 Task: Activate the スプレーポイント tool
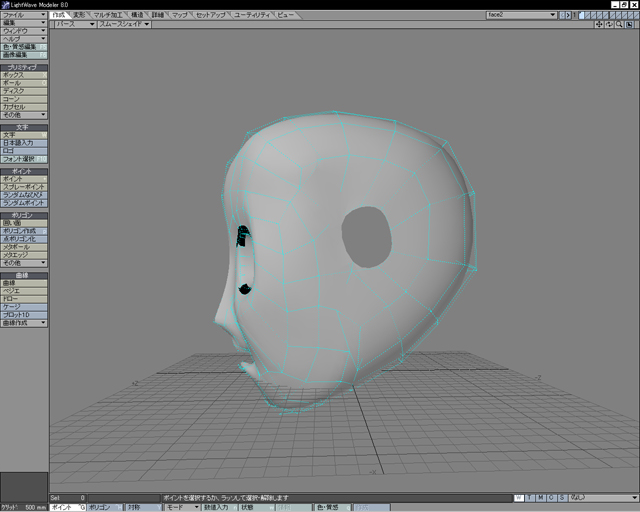(x=23, y=187)
